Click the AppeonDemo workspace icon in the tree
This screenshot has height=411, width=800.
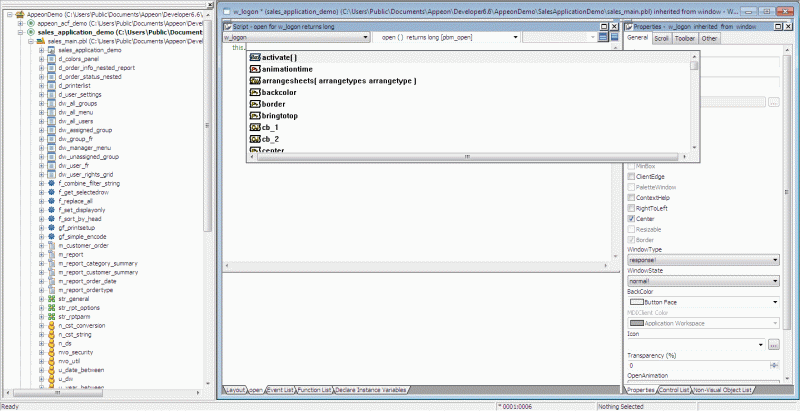[22, 15]
